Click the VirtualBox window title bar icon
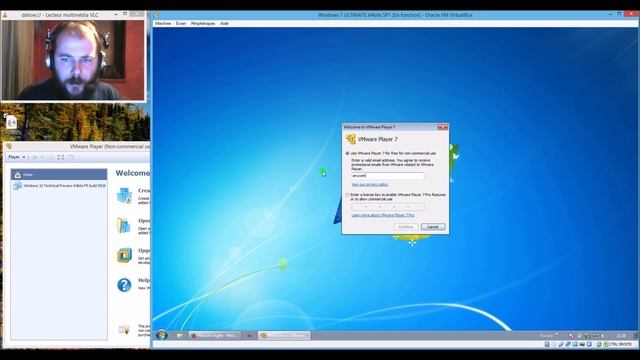Image resolution: width=640 pixels, height=360 pixels. pyautogui.click(x=156, y=15)
